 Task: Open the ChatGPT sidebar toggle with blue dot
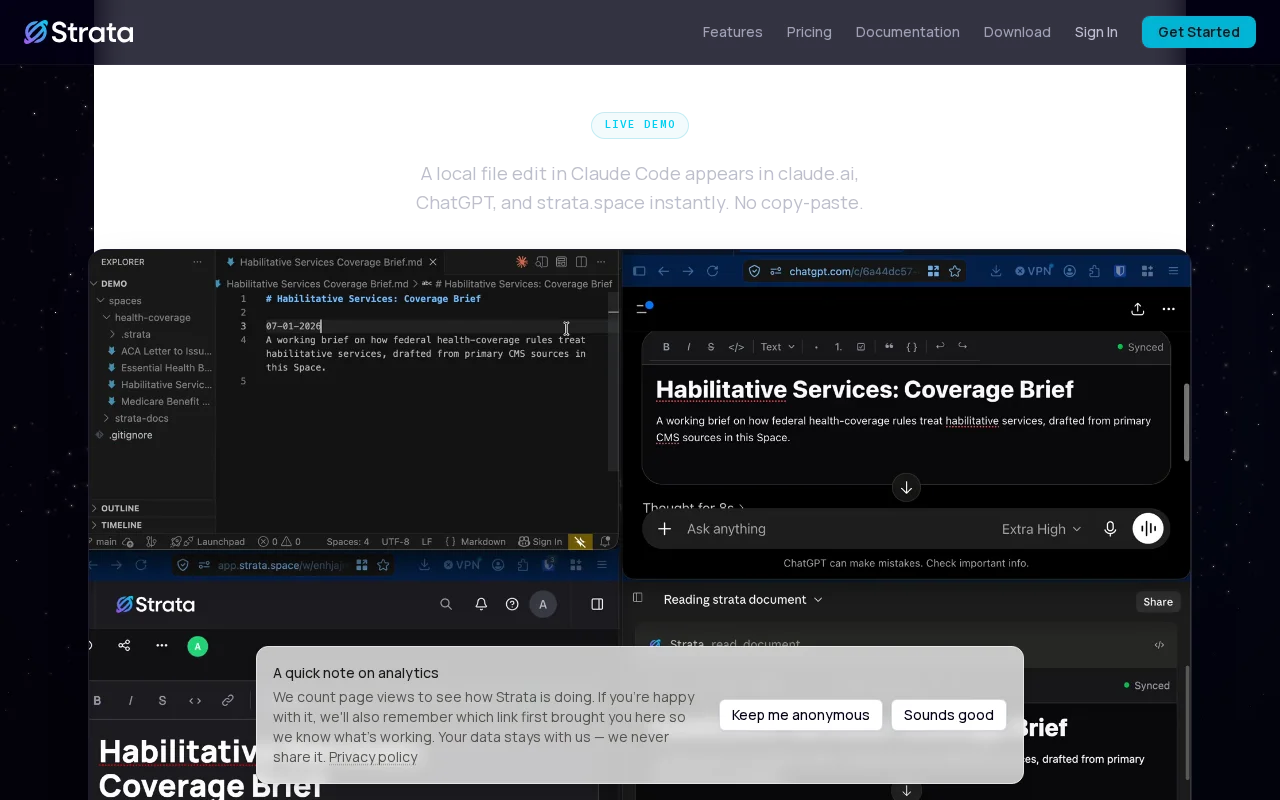point(644,308)
